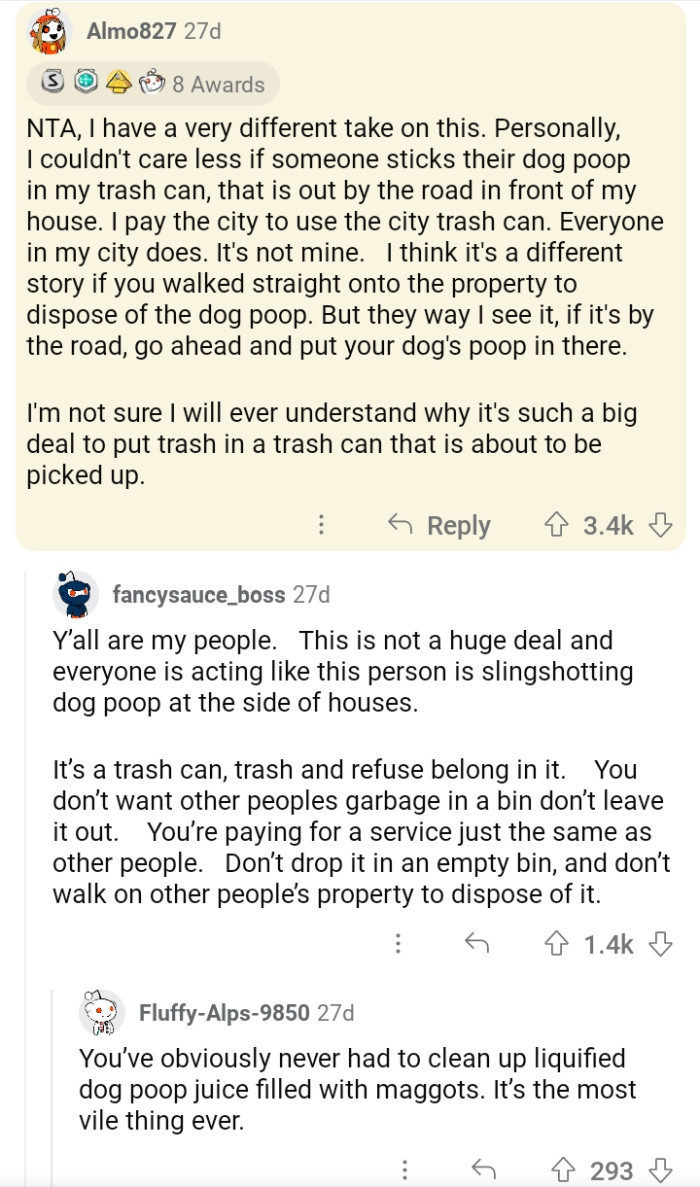Downvote fancysauce_boss's comment
700x1187 pixels.
click(x=661, y=943)
